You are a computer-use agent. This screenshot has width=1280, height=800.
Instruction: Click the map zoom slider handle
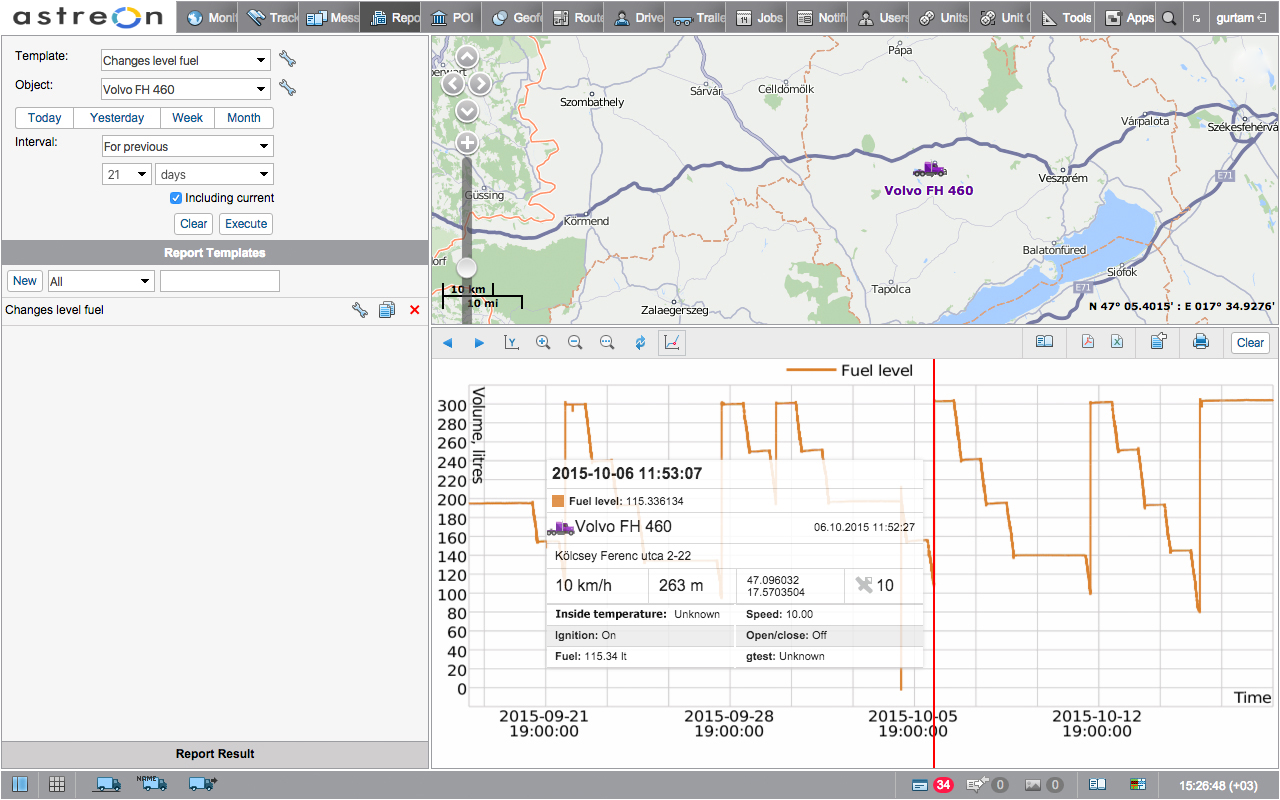(x=467, y=268)
